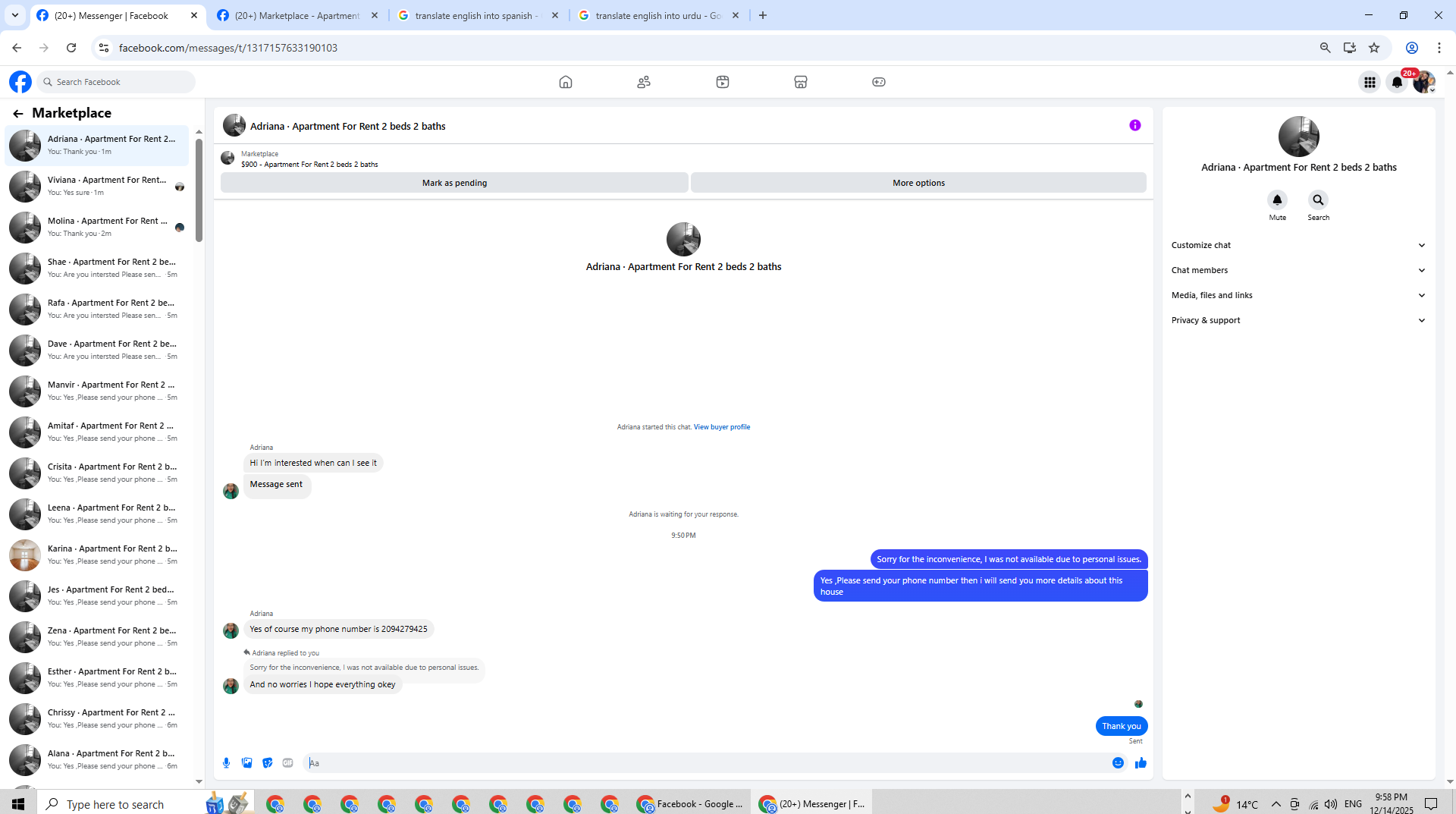The image size is (1456, 814).
Task: Click the chat list scrollbar
Action: [x=199, y=190]
